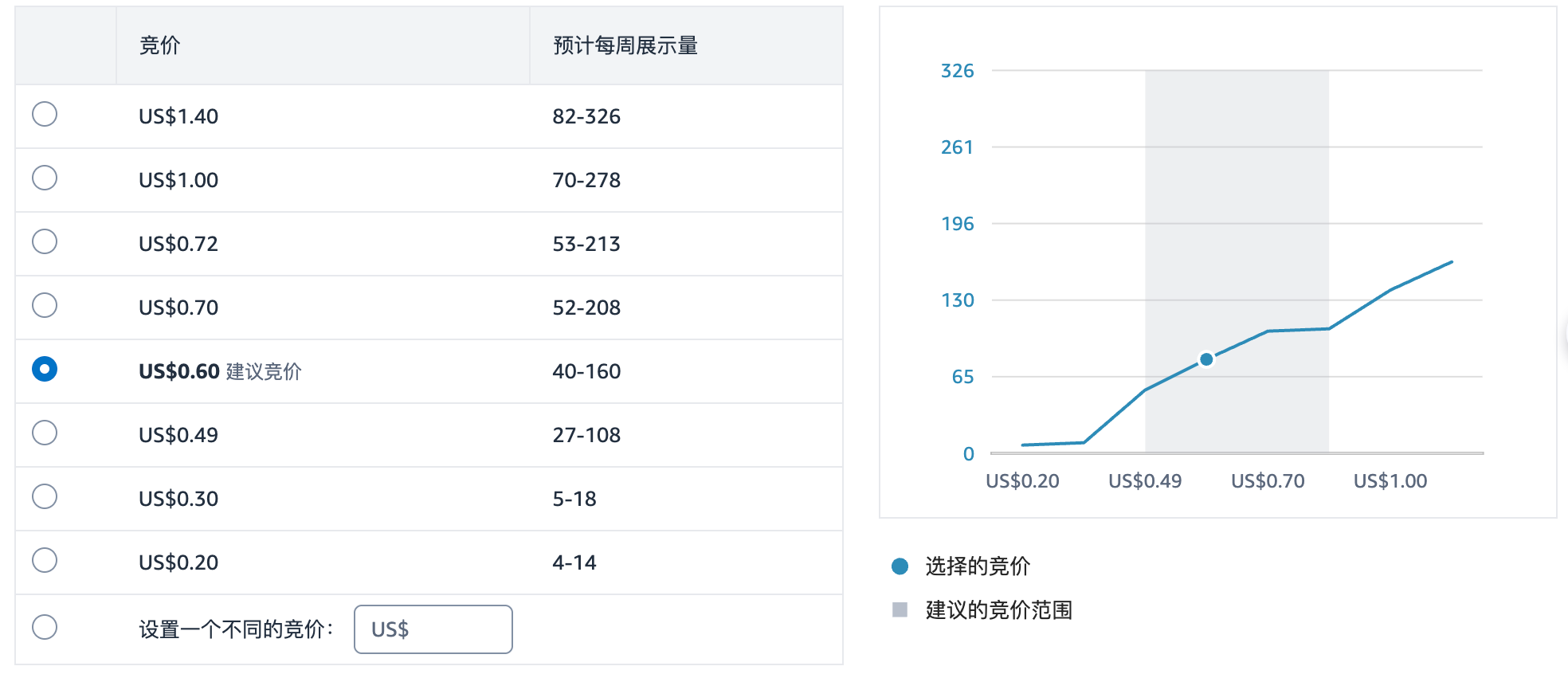This screenshot has width=1568, height=674.
Task: Click the blue 选择的竞价 legend dot
Action: pos(900,566)
